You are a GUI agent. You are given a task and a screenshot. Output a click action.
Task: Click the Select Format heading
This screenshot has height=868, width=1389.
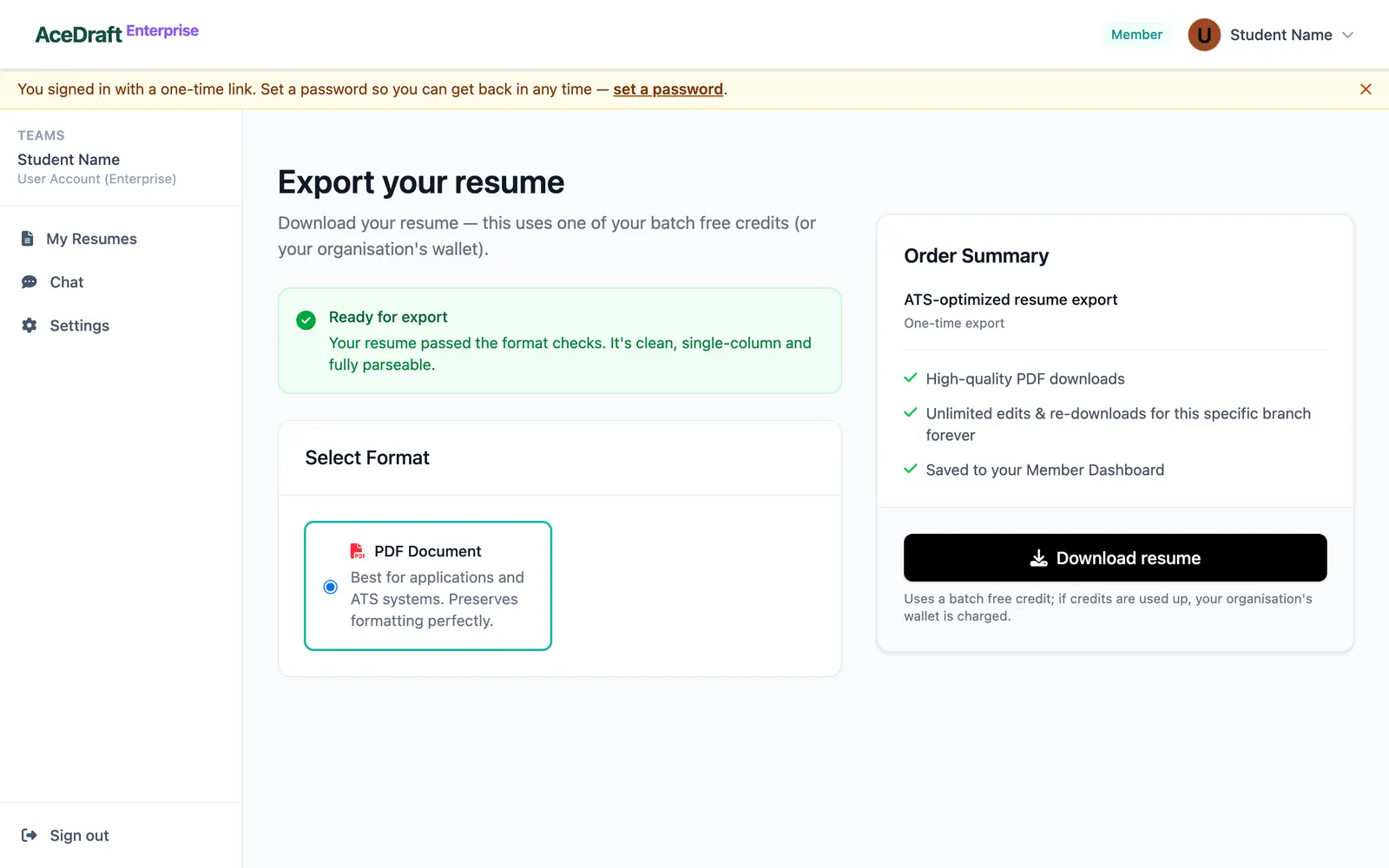[x=367, y=457]
